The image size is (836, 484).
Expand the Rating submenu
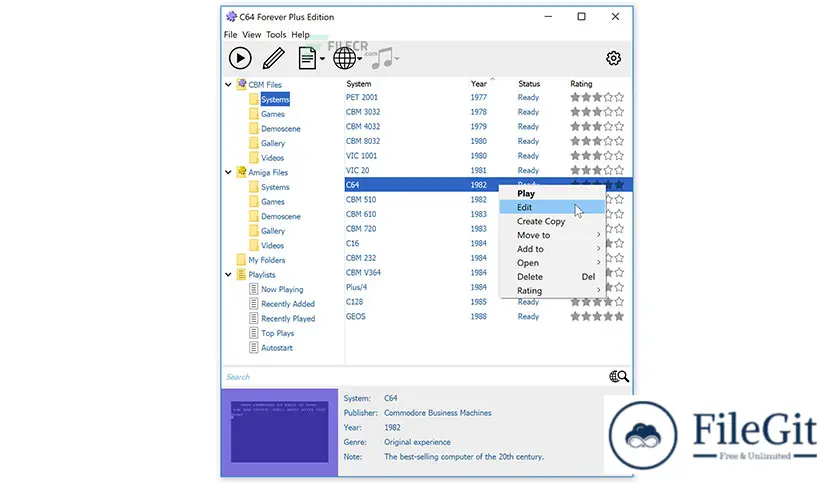(x=552, y=291)
